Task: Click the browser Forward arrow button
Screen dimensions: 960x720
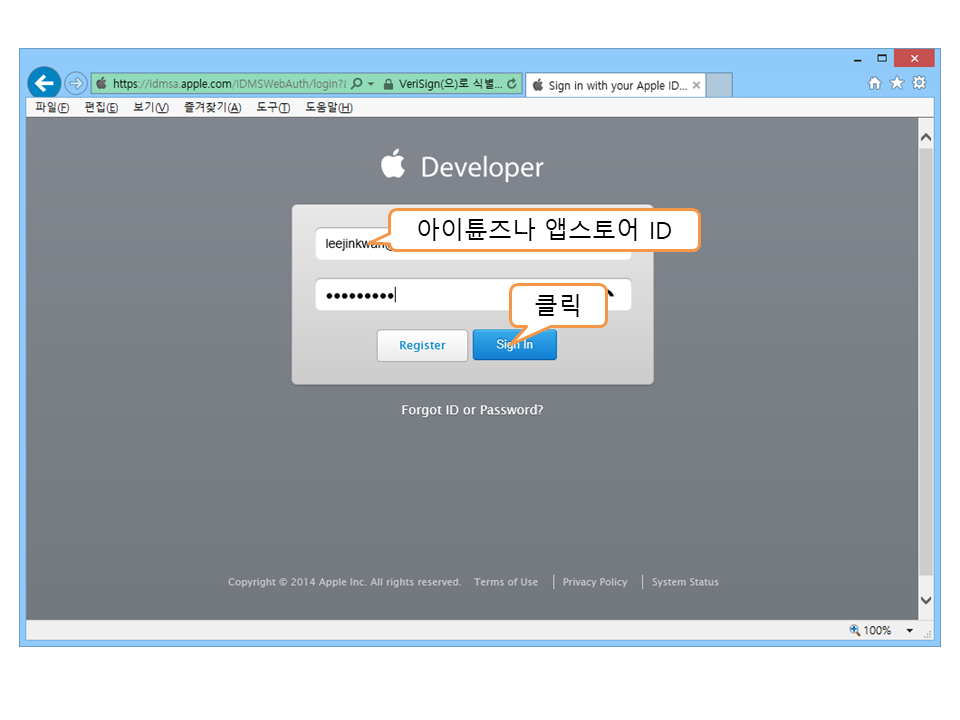Action: [76, 84]
